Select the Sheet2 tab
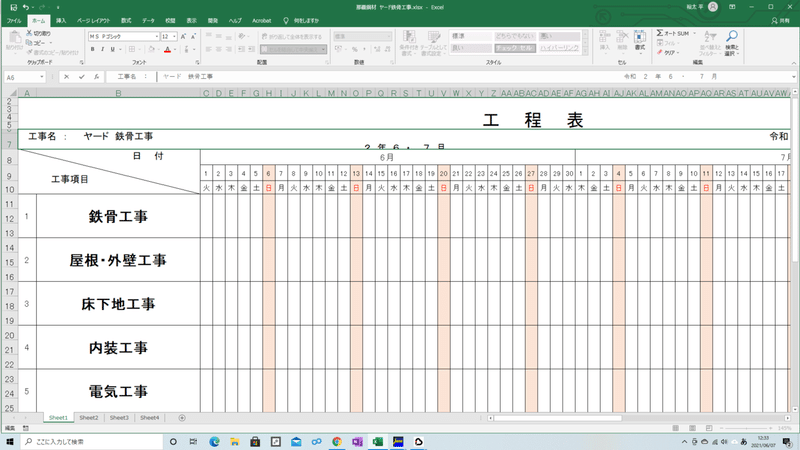Image resolution: width=800 pixels, height=450 pixels. tap(89, 418)
